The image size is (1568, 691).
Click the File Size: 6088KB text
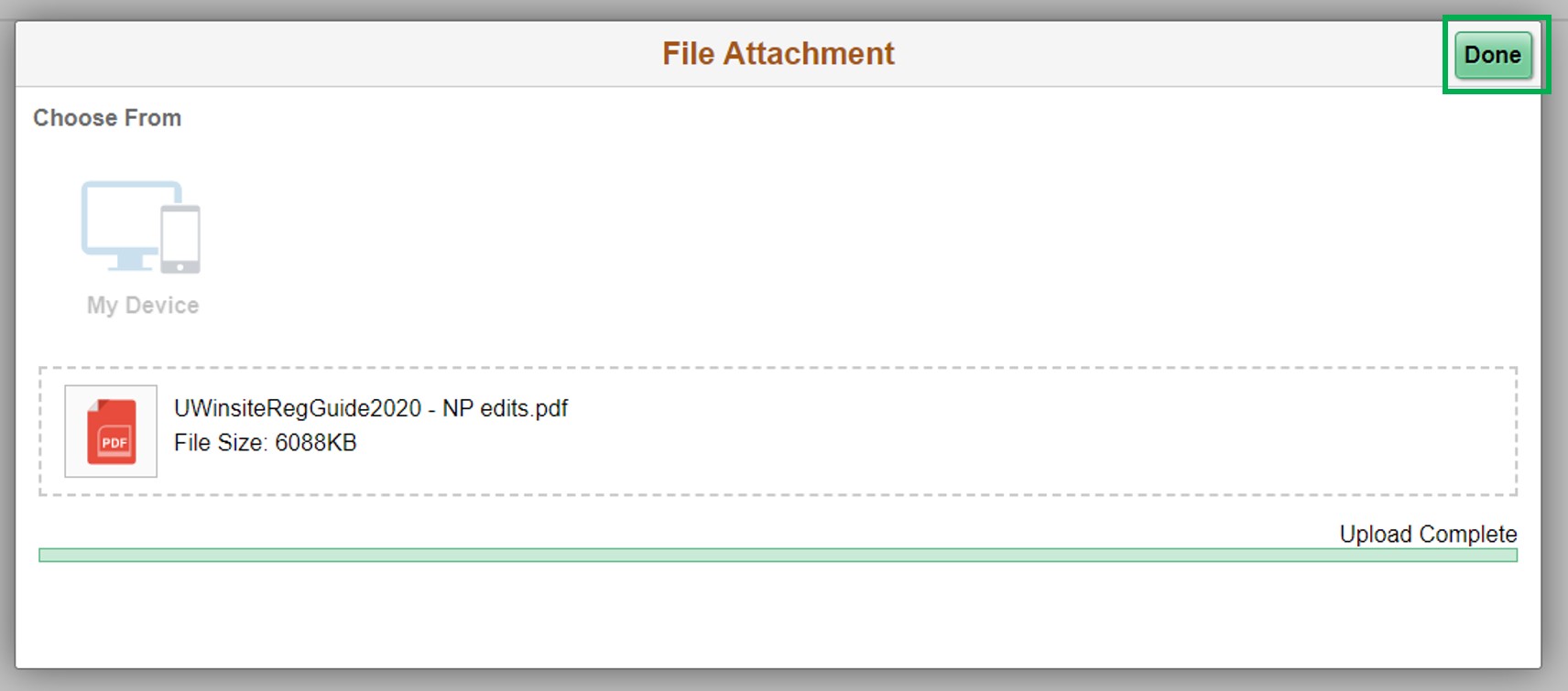[x=267, y=442]
